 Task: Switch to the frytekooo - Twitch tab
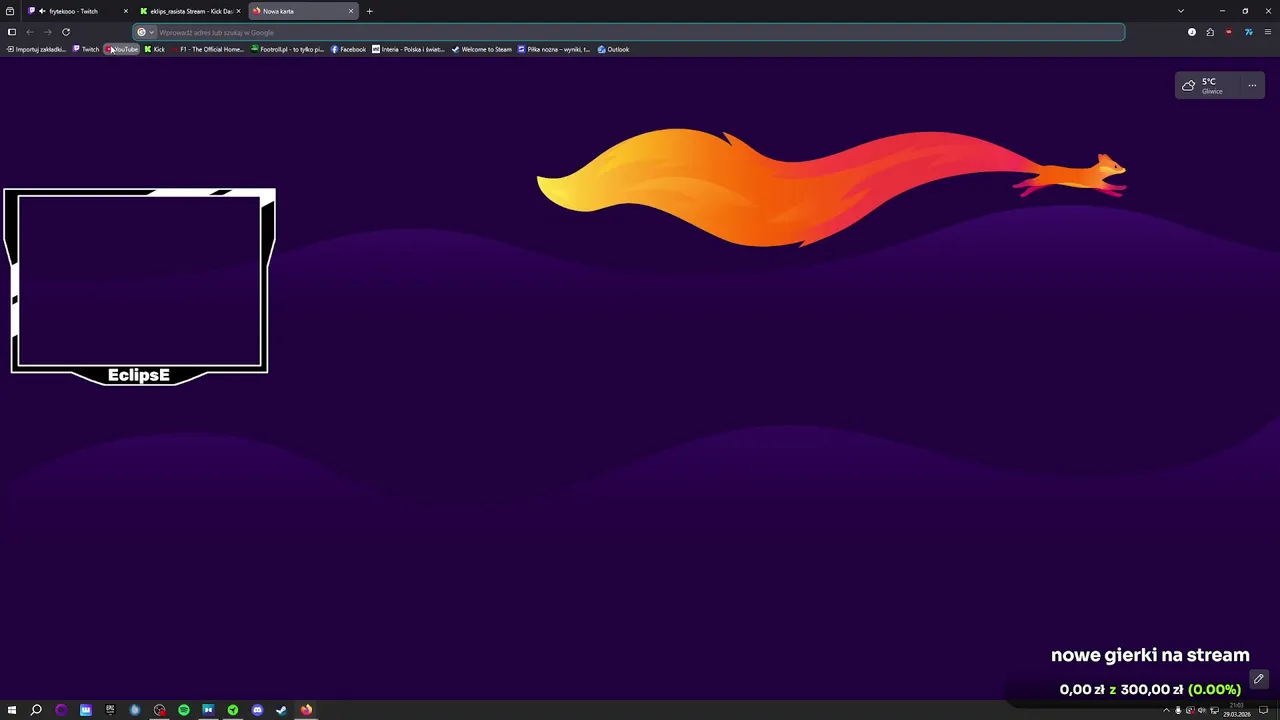pos(77,11)
